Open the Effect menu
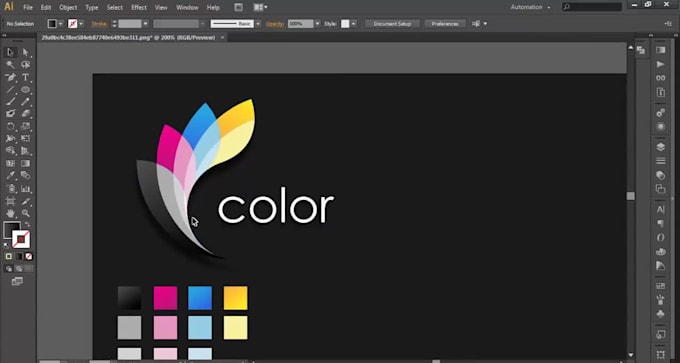 click(x=139, y=7)
